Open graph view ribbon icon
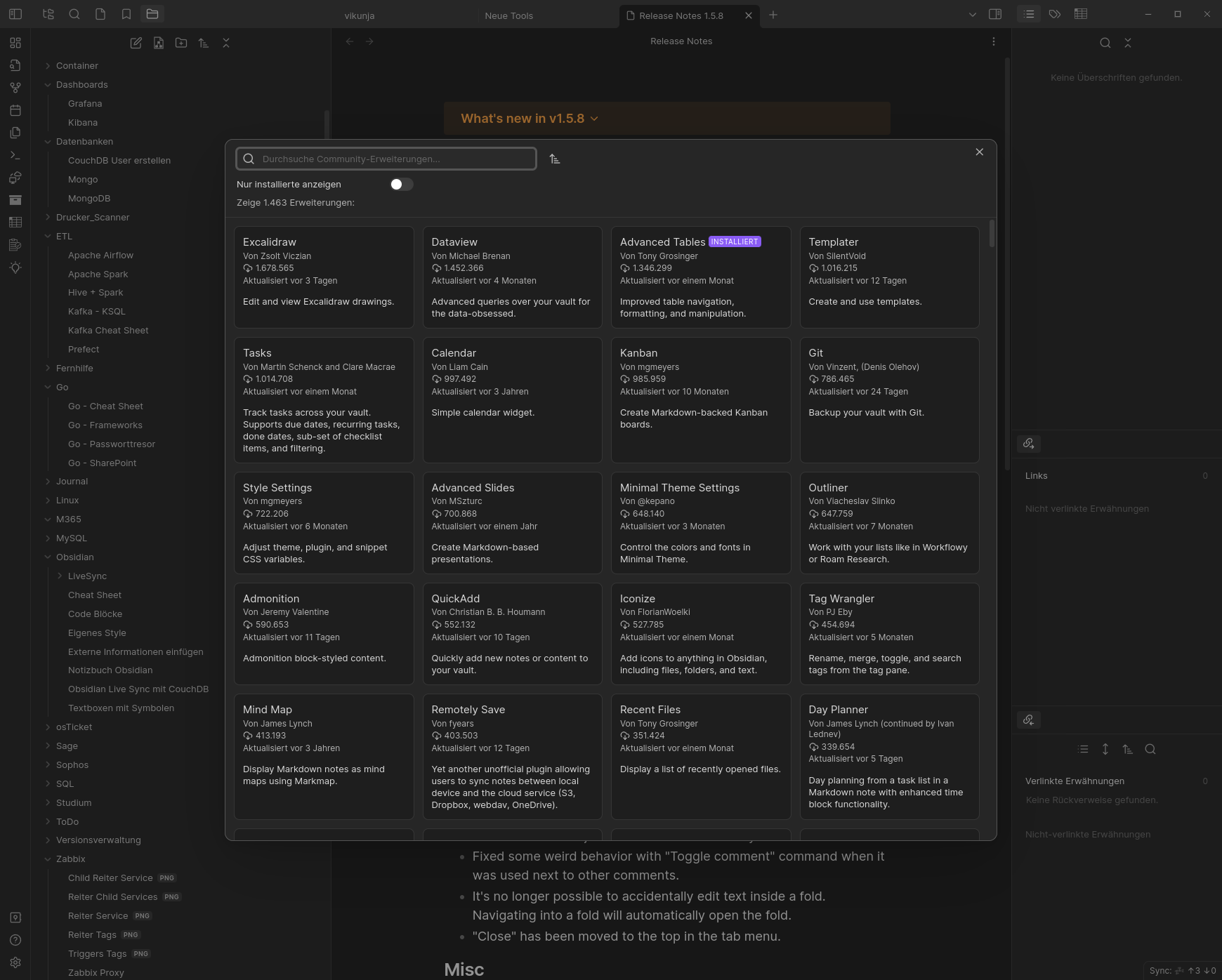Screen dimensions: 1222x980 tap(15, 88)
